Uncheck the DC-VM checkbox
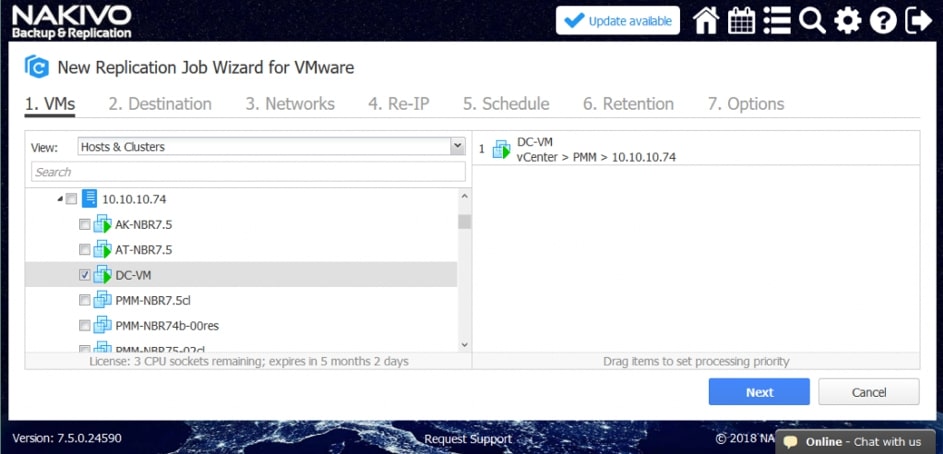This screenshot has width=943, height=454. coord(85,275)
